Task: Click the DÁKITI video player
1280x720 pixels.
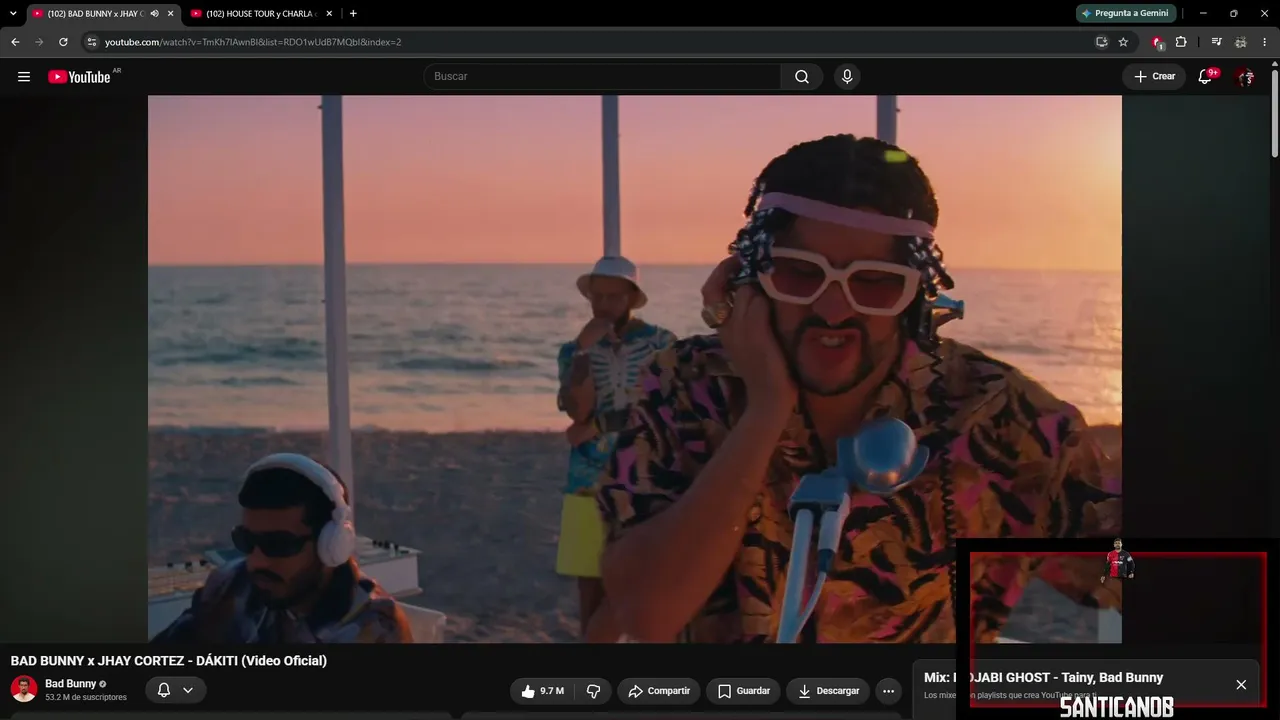Action: click(635, 369)
